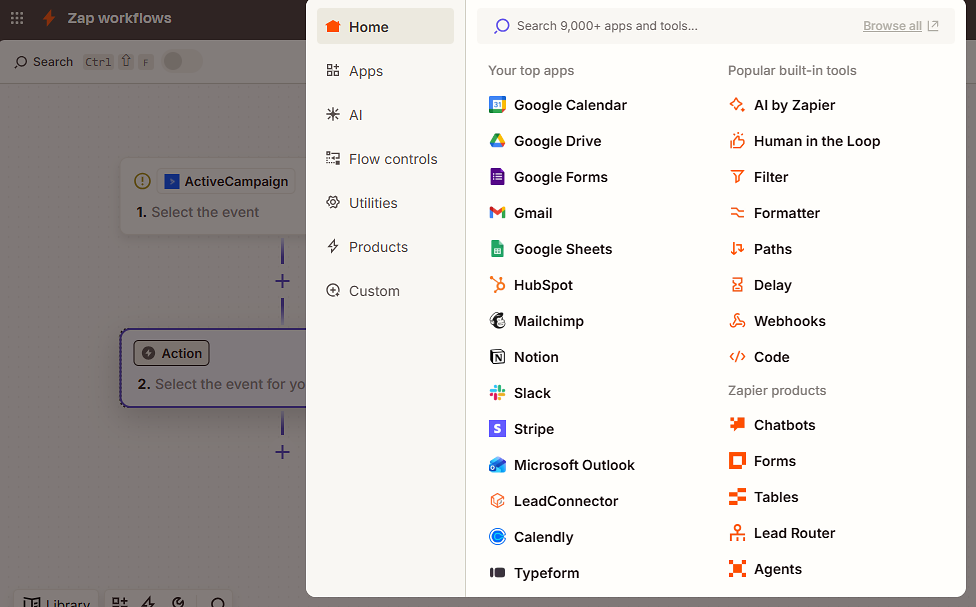This screenshot has width=976, height=607.
Task: Pick the Slack logo icon
Action: click(497, 393)
